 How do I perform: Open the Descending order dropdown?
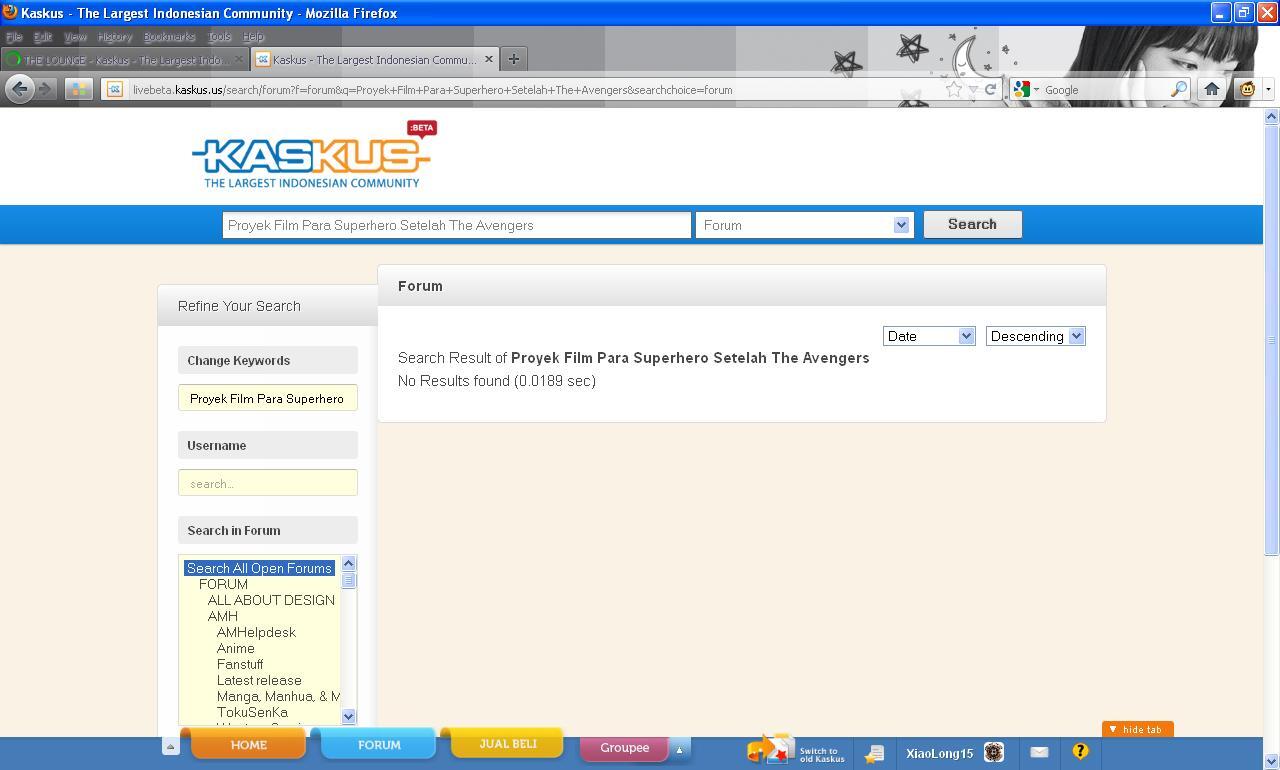point(1035,336)
